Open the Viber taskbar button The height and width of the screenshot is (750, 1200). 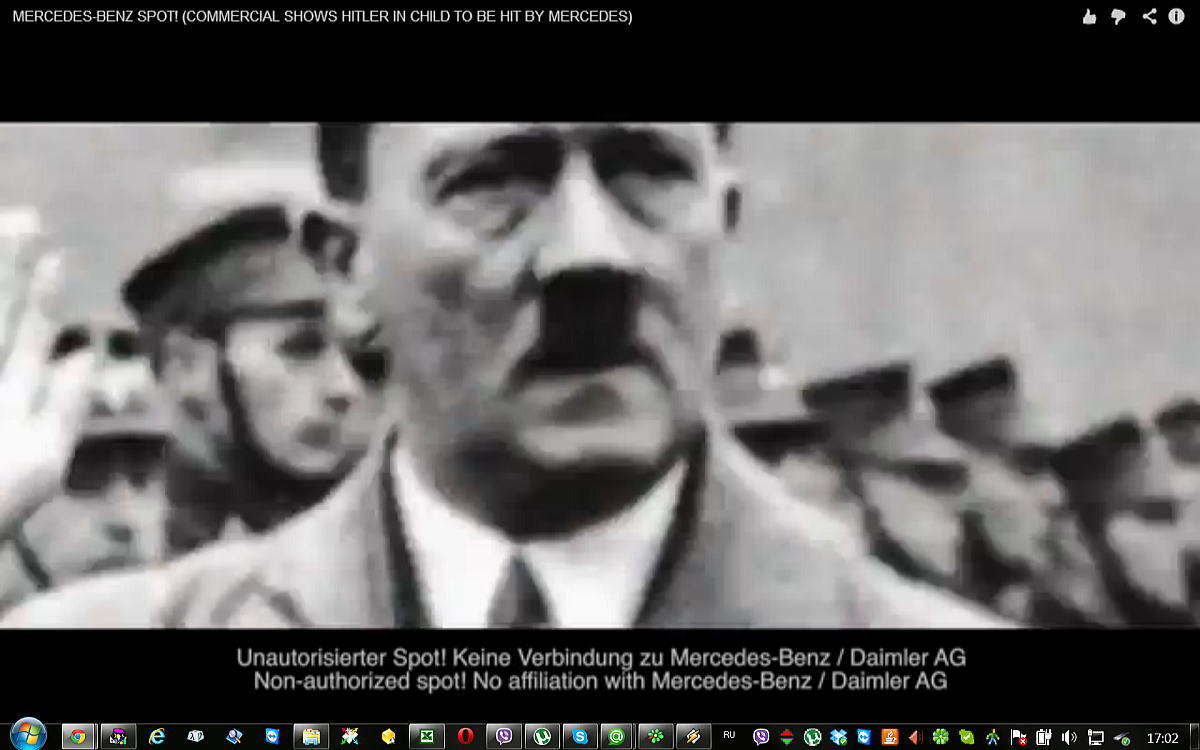pos(504,737)
